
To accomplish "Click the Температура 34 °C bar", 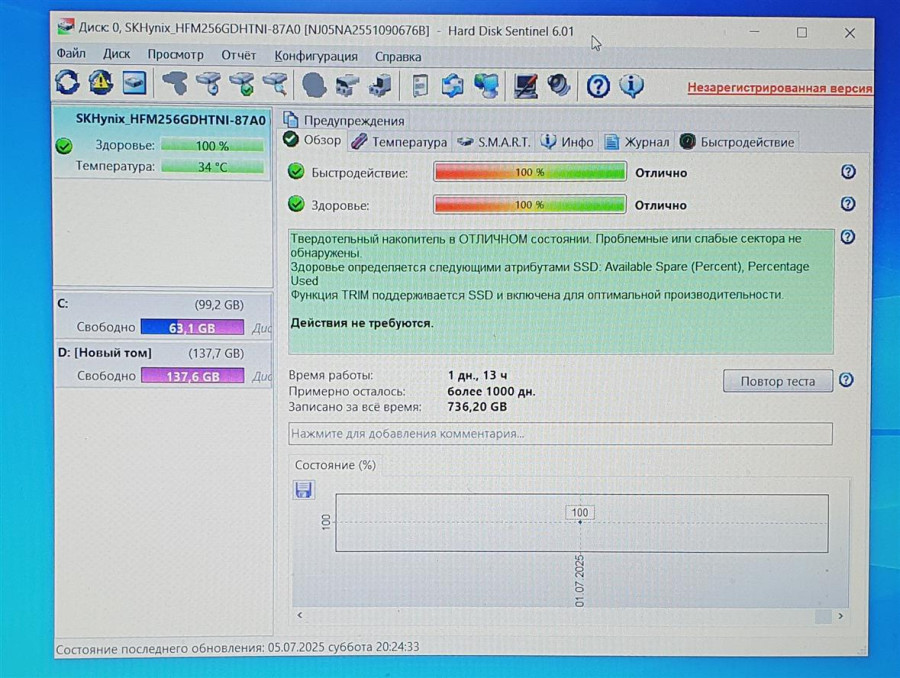I will click(212, 166).
